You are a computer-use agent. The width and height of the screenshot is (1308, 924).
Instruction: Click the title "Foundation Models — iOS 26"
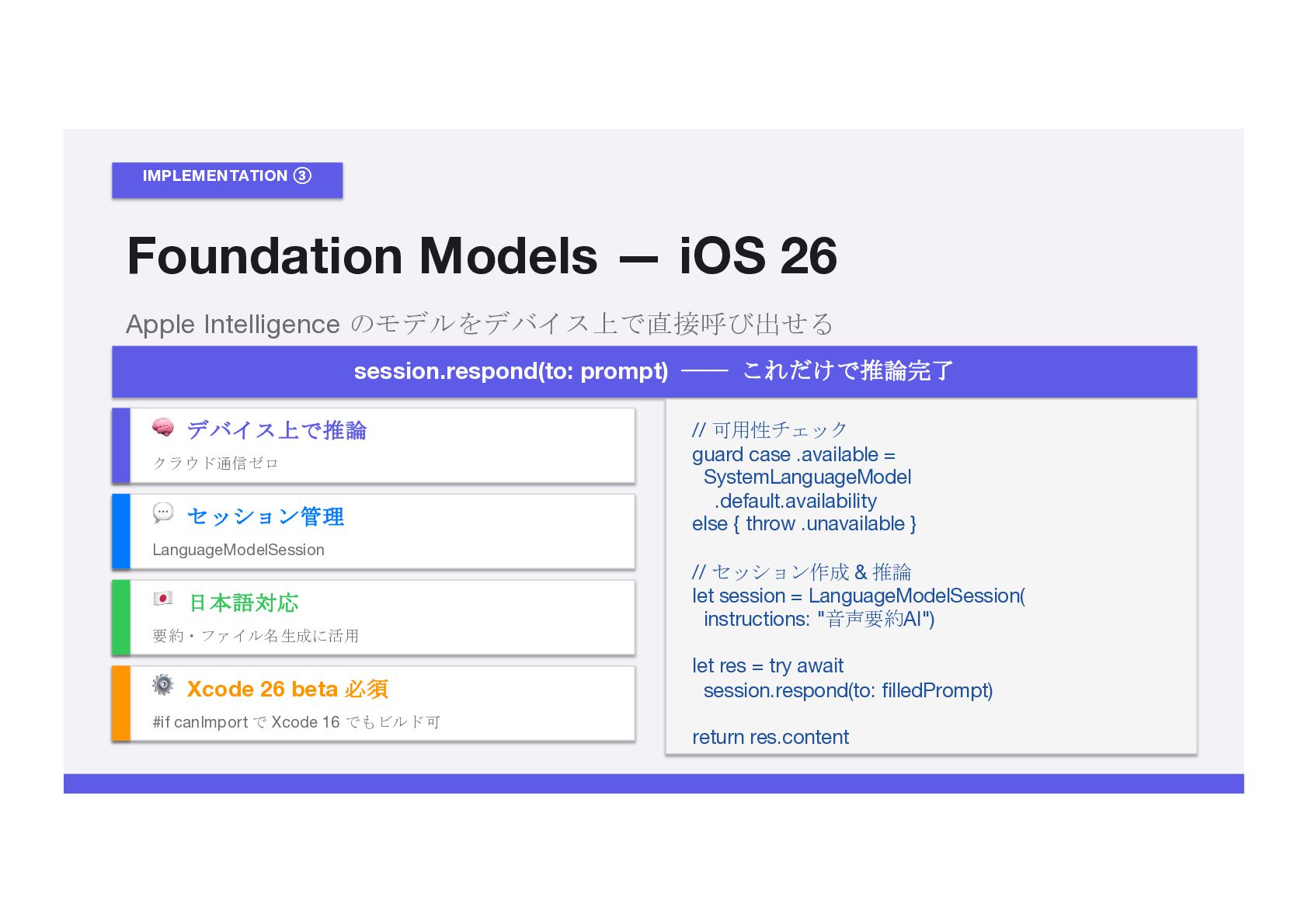point(482,255)
